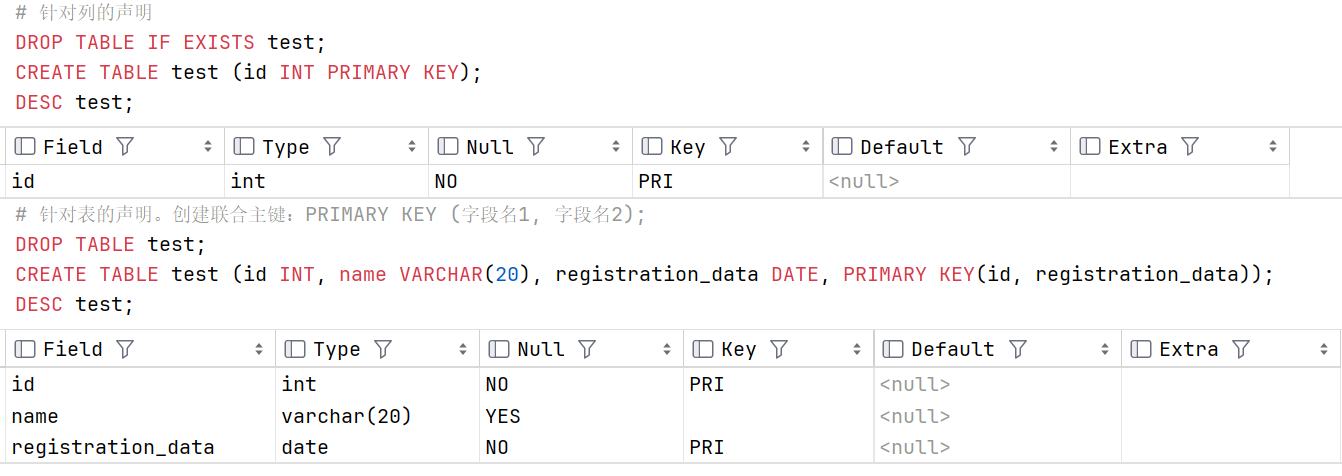Open filter for Field column in first table
This screenshot has width=1342, height=476.
point(125,147)
